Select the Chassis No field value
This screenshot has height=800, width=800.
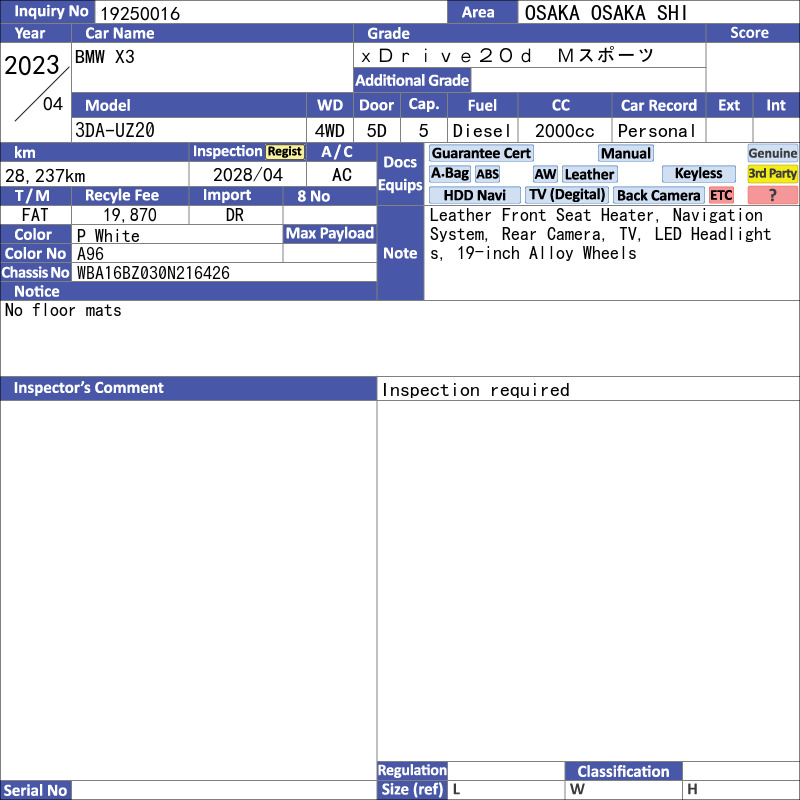[x=153, y=273]
